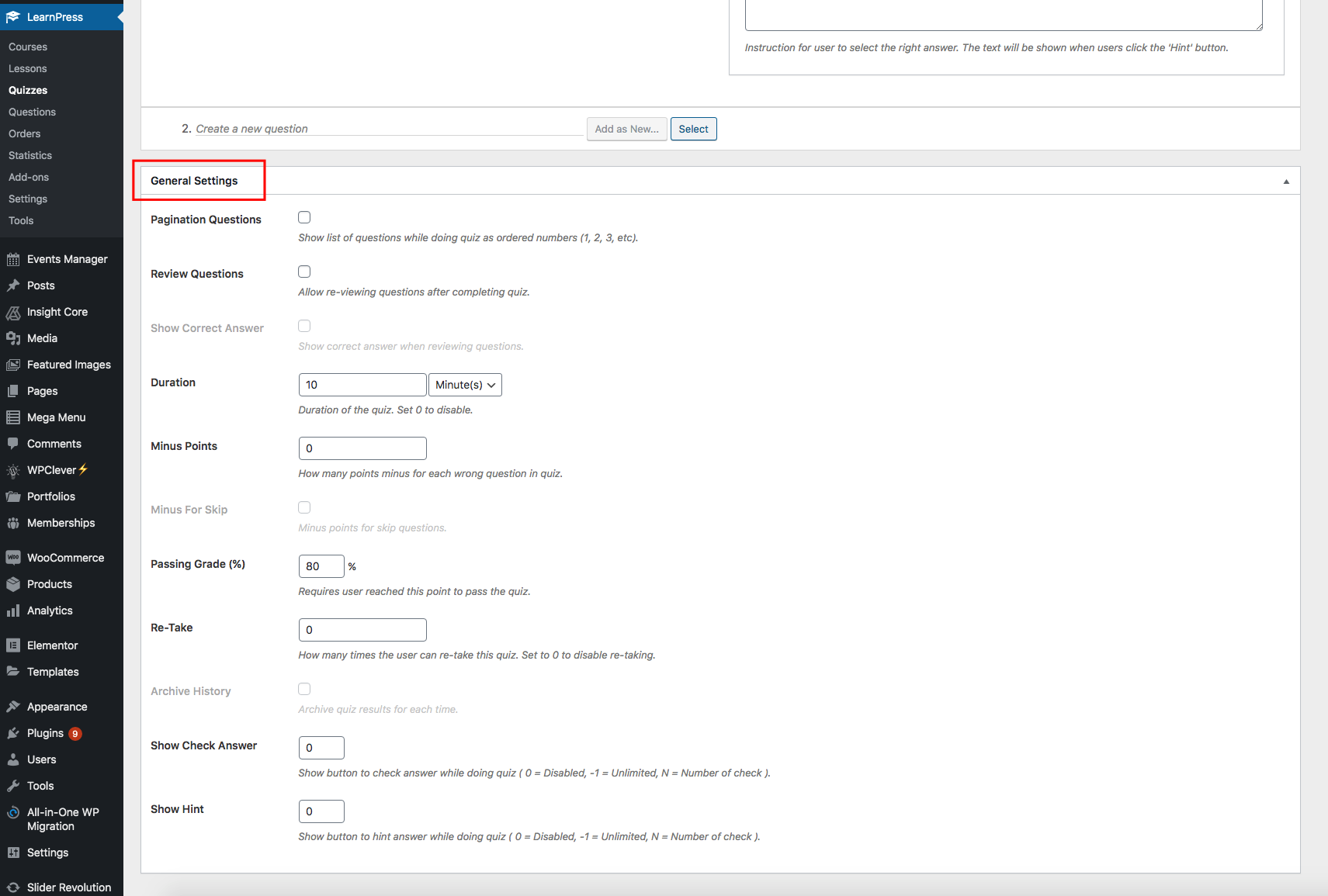Open the Questions submenu item

click(x=33, y=112)
